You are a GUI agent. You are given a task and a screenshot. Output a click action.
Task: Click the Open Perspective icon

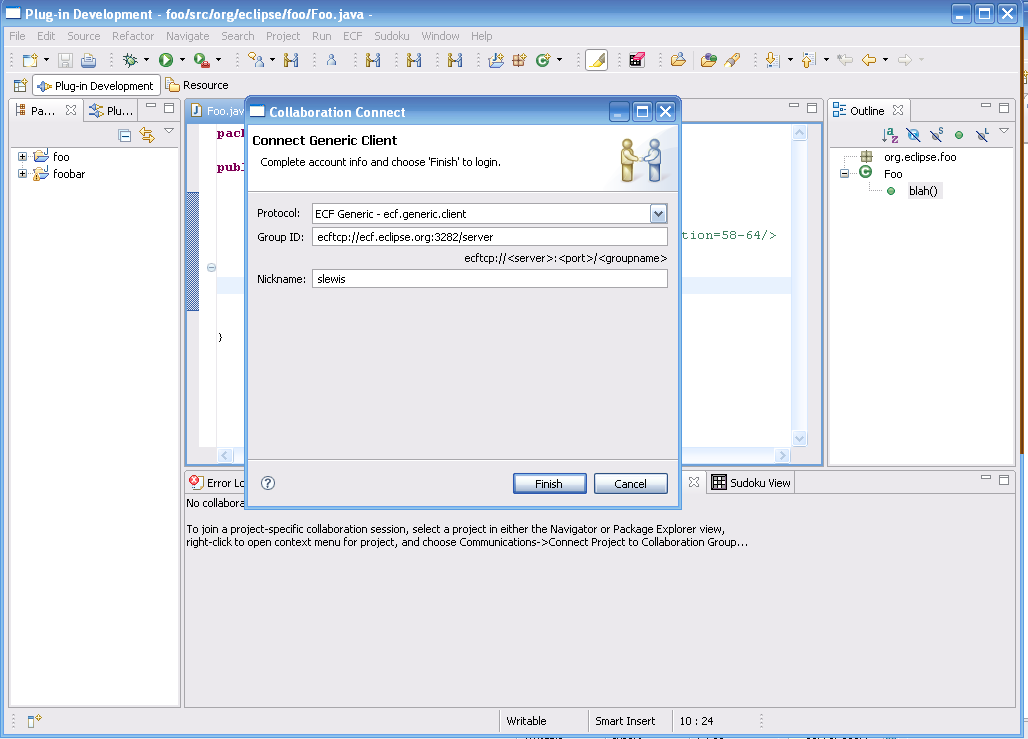pyautogui.click(x=20, y=85)
